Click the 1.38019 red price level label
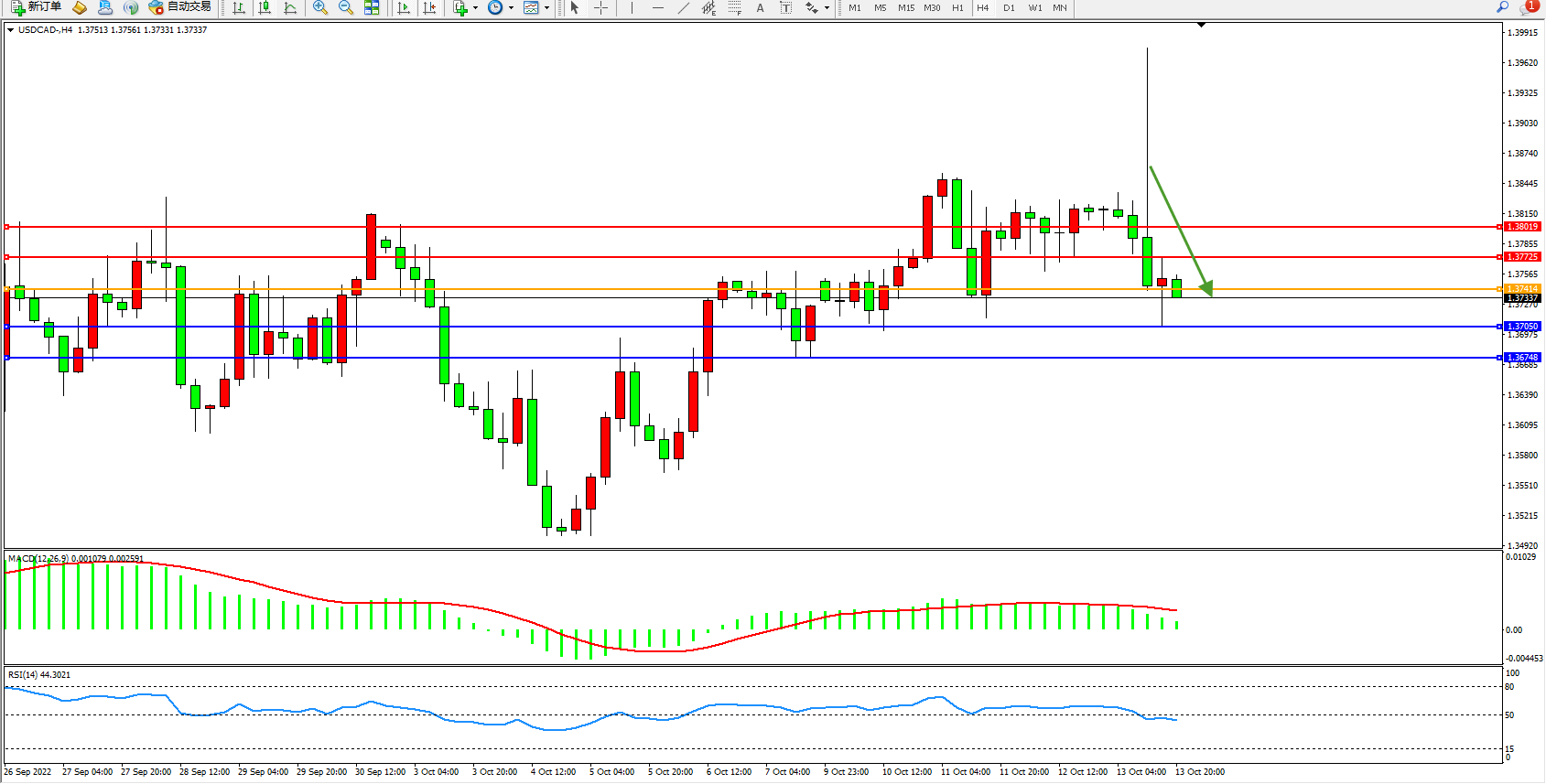The image size is (1546, 784). coord(1523,227)
